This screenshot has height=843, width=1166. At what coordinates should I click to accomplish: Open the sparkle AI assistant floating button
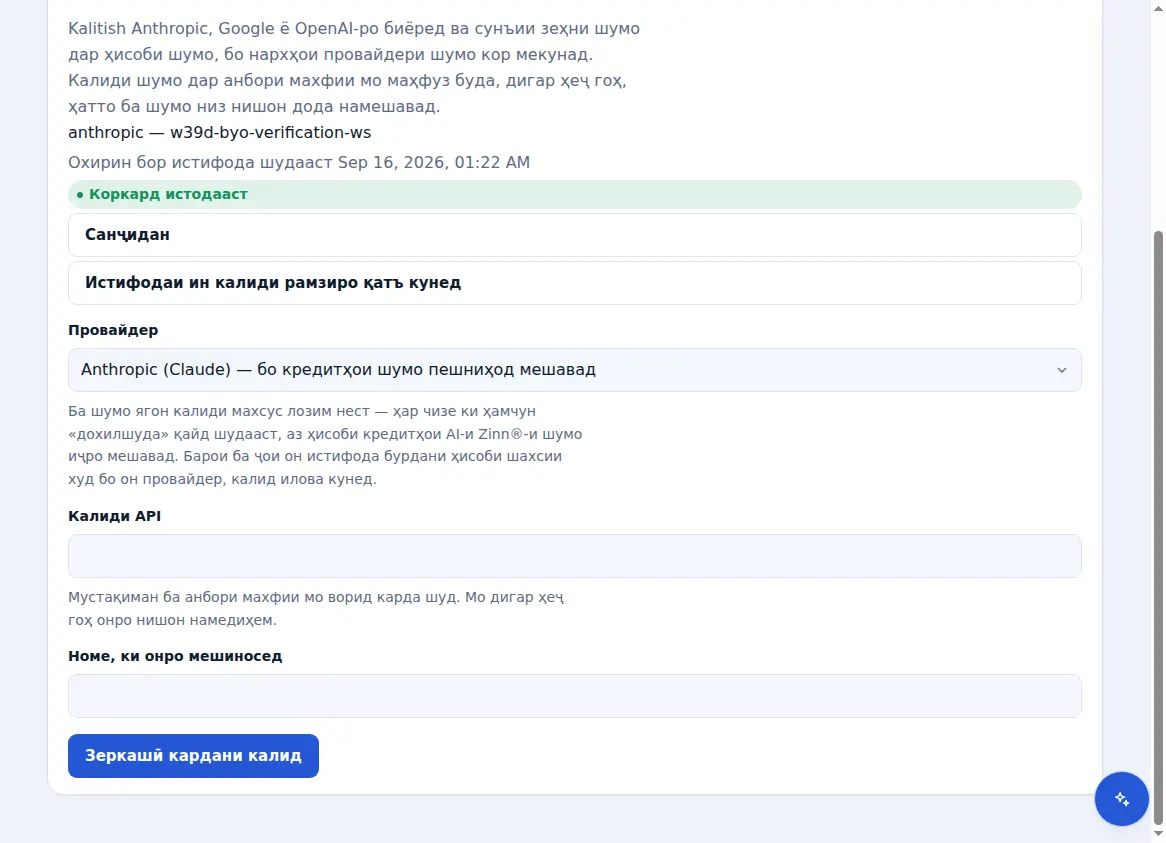[1121, 798]
